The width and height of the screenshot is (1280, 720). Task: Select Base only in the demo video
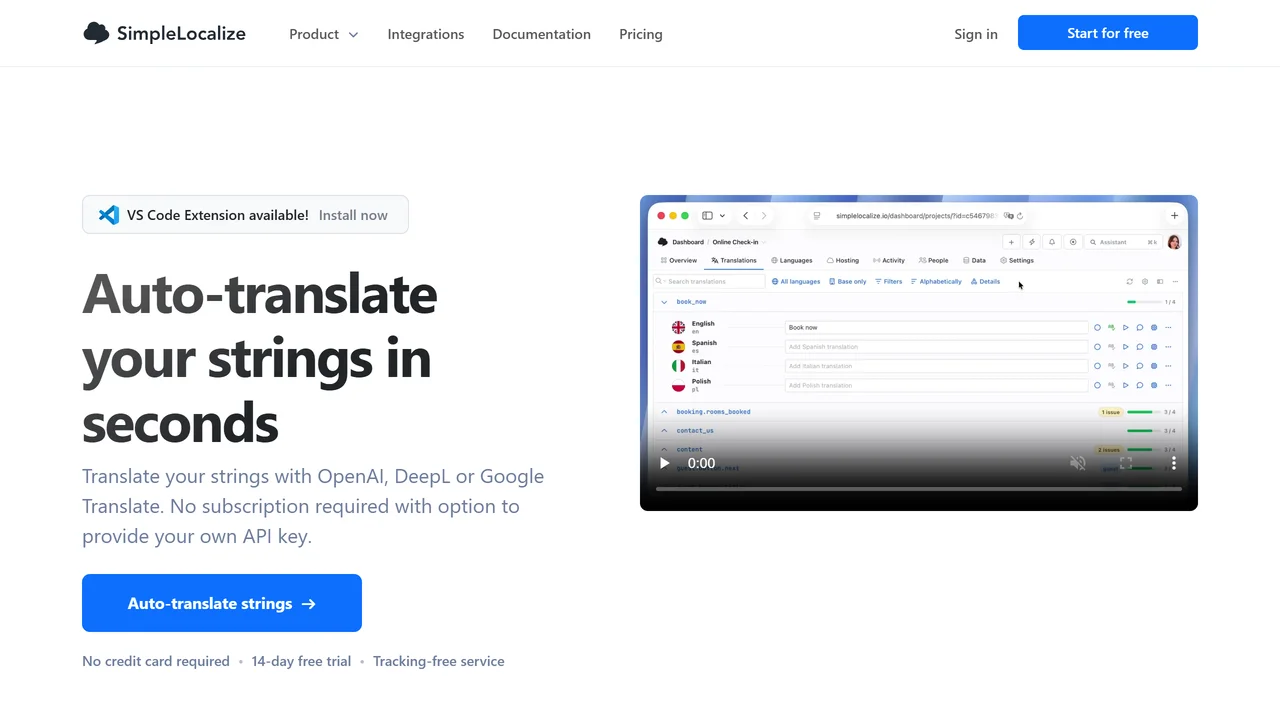[848, 281]
